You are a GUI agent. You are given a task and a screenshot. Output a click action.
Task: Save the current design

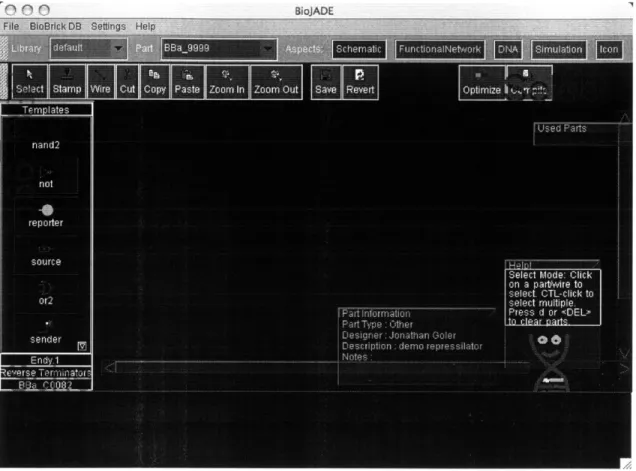click(x=326, y=82)
